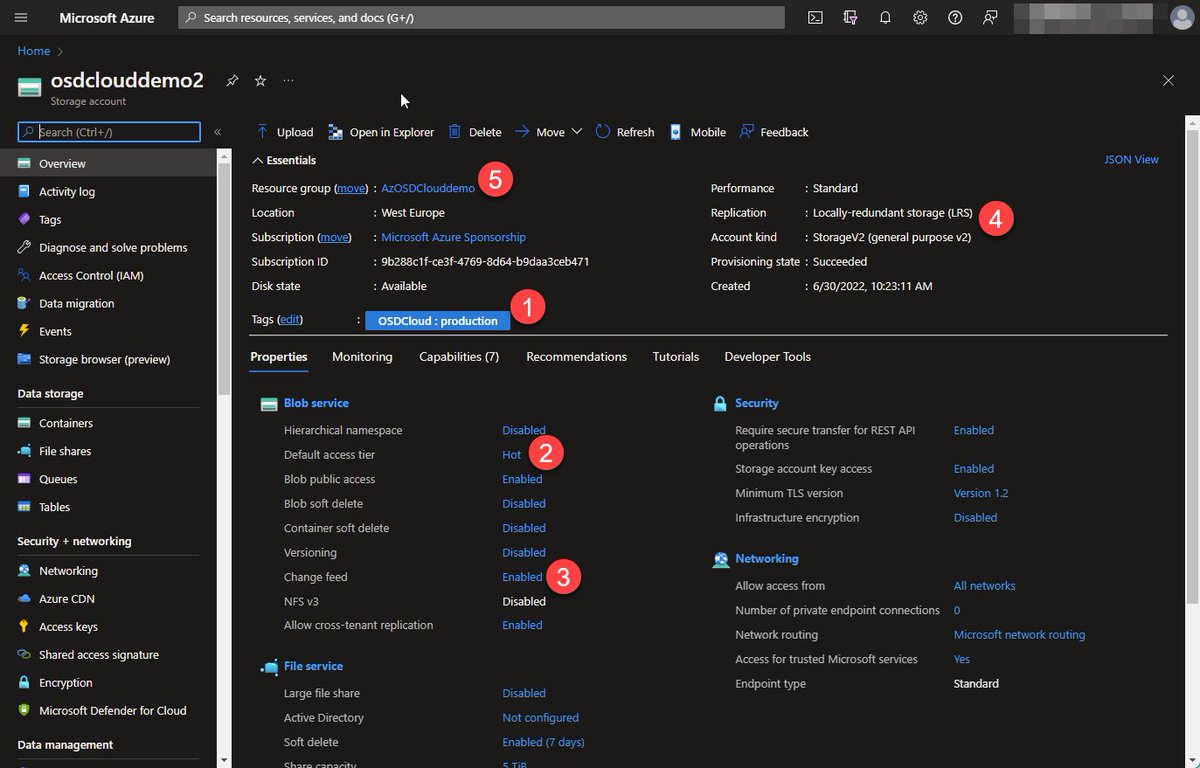Collapse the left sidebar menu
The height and width of the screenshot is (768, 1200).
click(x=217, y=132)
